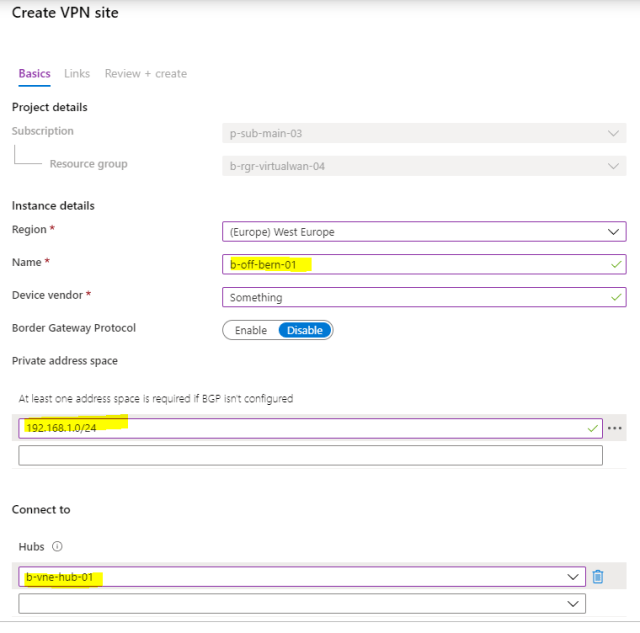Screen dimensions: 640x633
Task: Open the empty second hub dropdown
Action: coord(574,604)
